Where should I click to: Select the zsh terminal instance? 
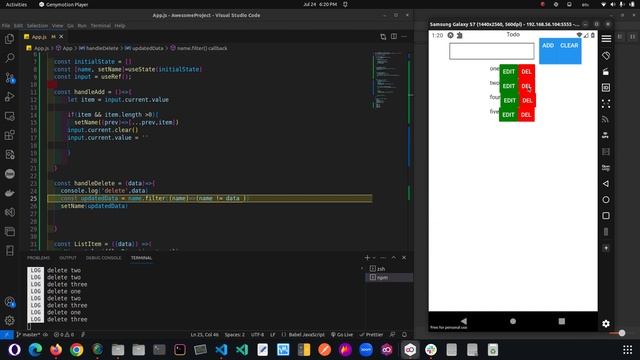(x=389, y=269)
